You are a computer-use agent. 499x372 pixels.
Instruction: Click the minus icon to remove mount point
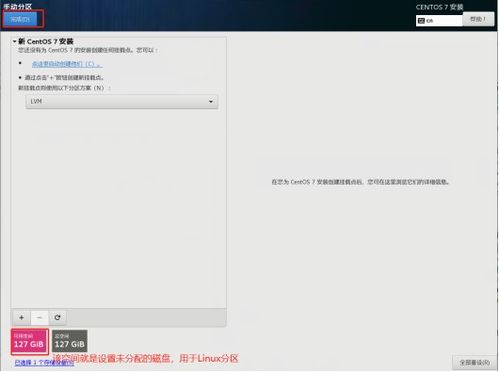tap(40, 318)
